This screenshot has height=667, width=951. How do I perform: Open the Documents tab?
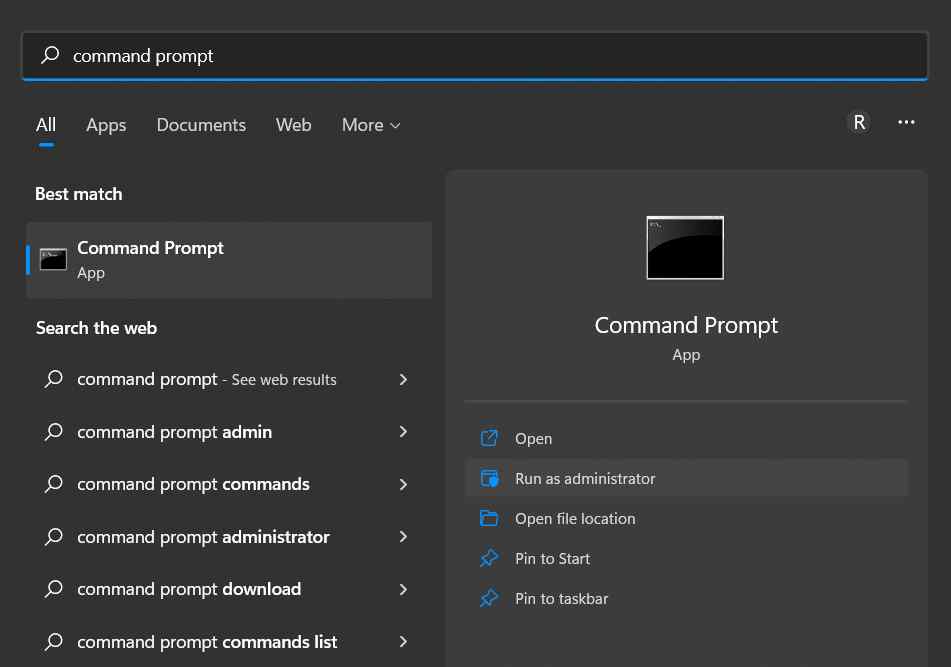click(201, 125)
